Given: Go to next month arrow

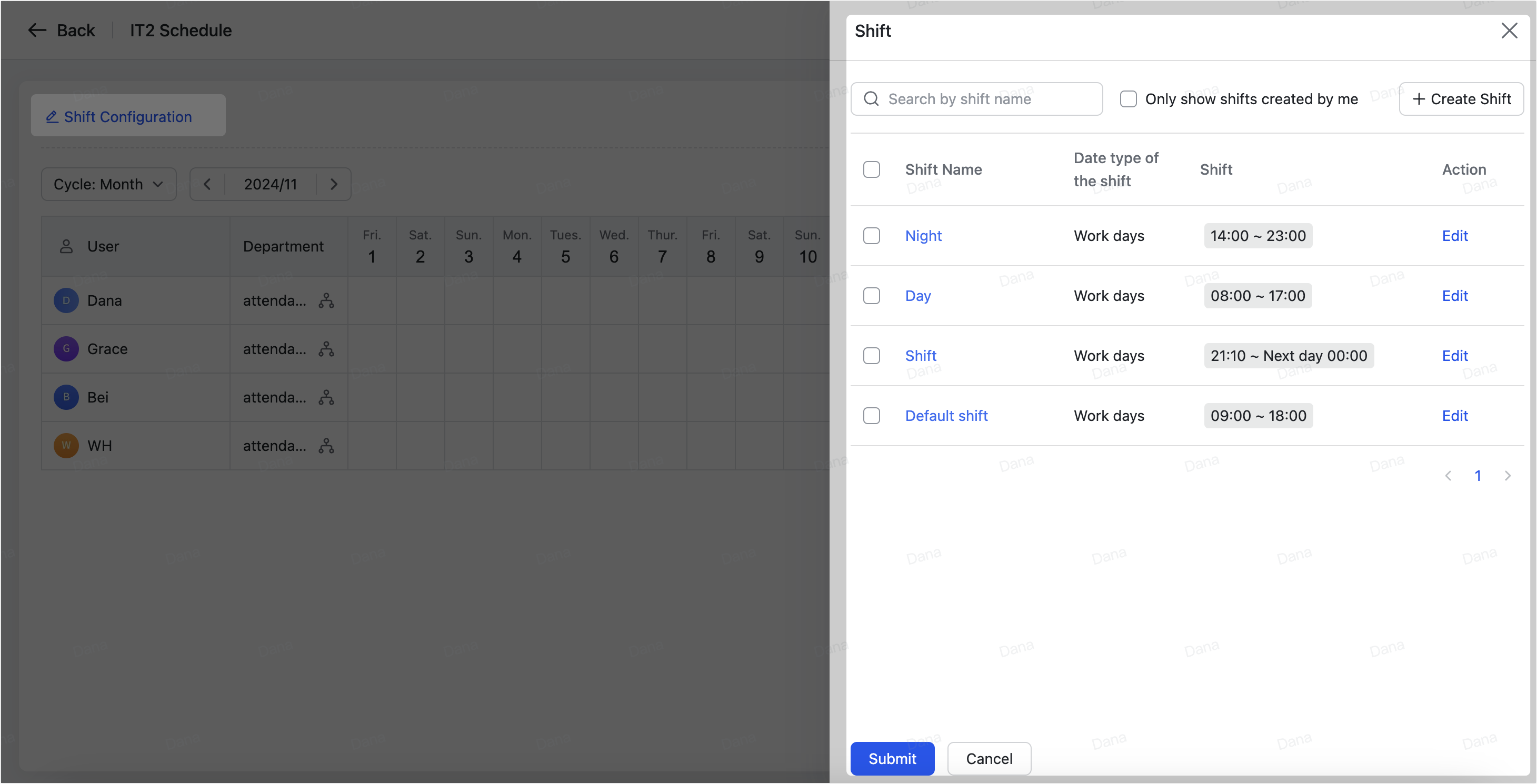Looking at the screenshot, I should click(334, 184).
